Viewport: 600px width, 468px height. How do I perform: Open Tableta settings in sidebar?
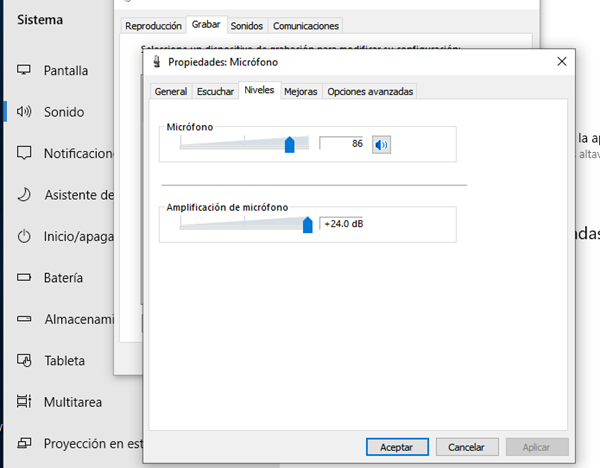[x=64, y=361]
